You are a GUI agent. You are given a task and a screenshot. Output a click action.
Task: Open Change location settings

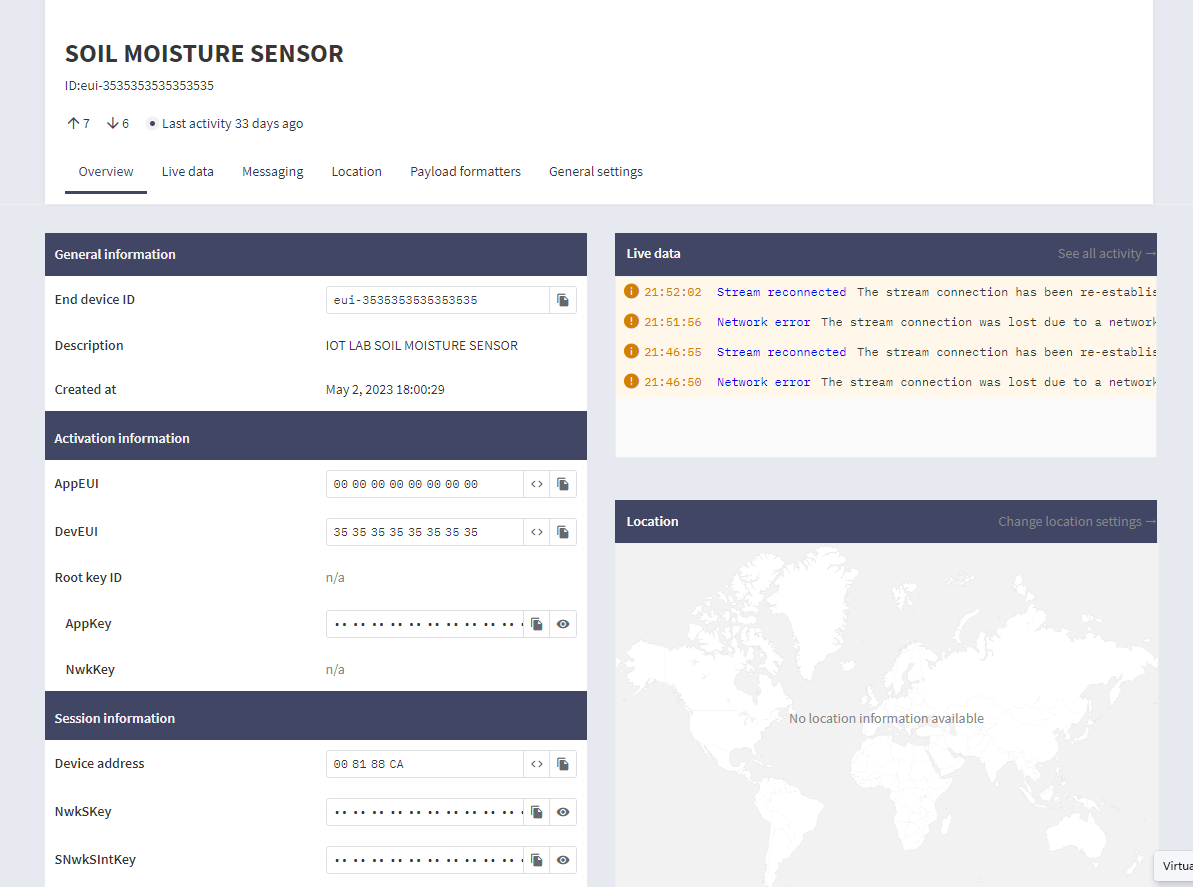[1069, 521]
